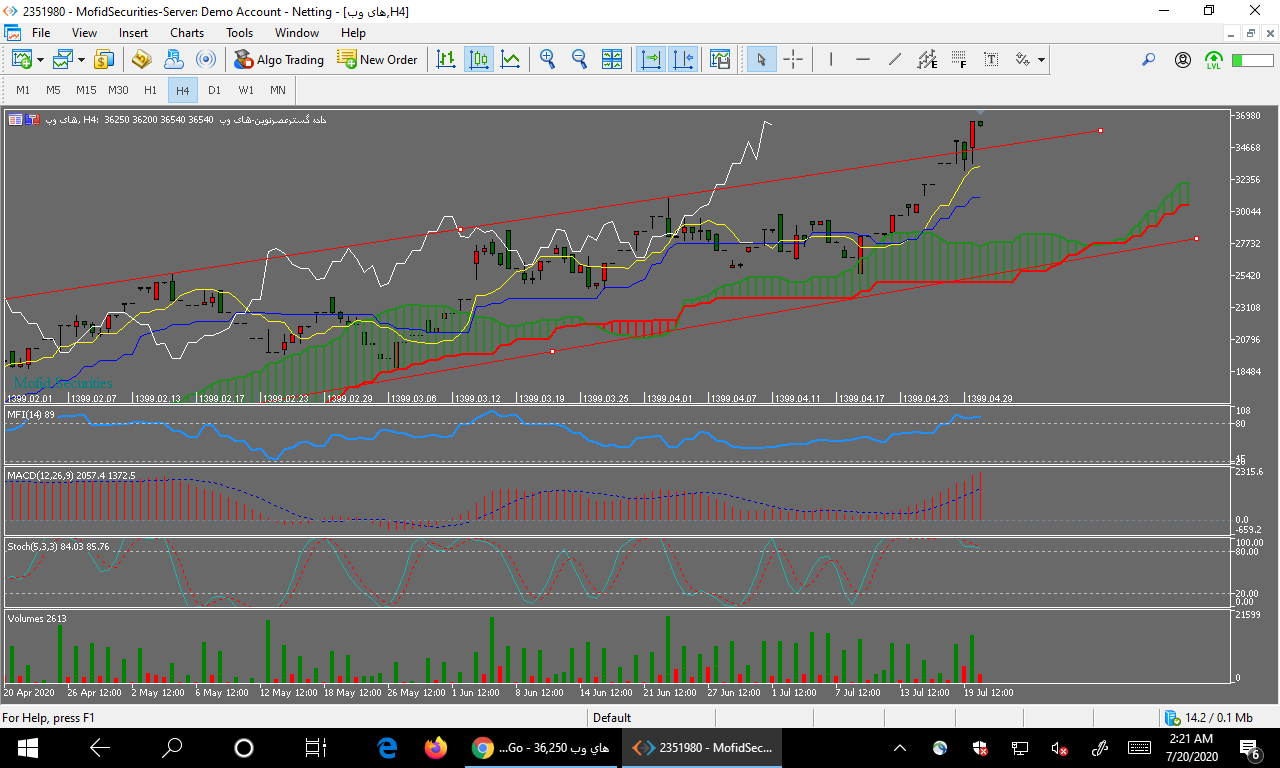The height and width of the screenshot is (768, 1280).
Task: Click the New Order button
Action: (x=377, y=59)
